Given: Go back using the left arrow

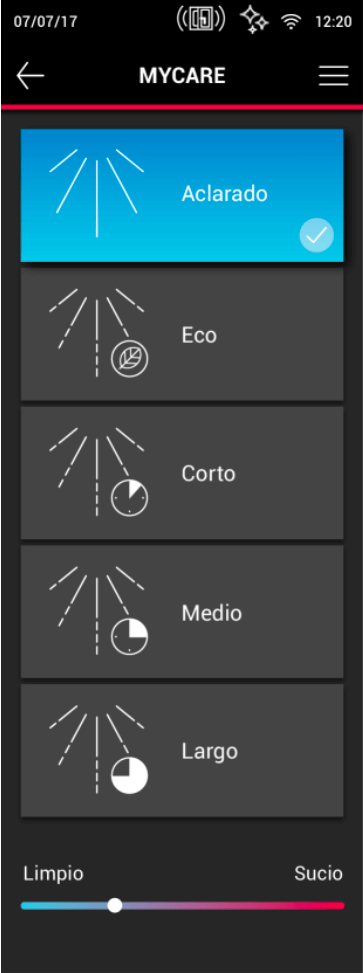Looking at the screenshot, I should 30,76.
